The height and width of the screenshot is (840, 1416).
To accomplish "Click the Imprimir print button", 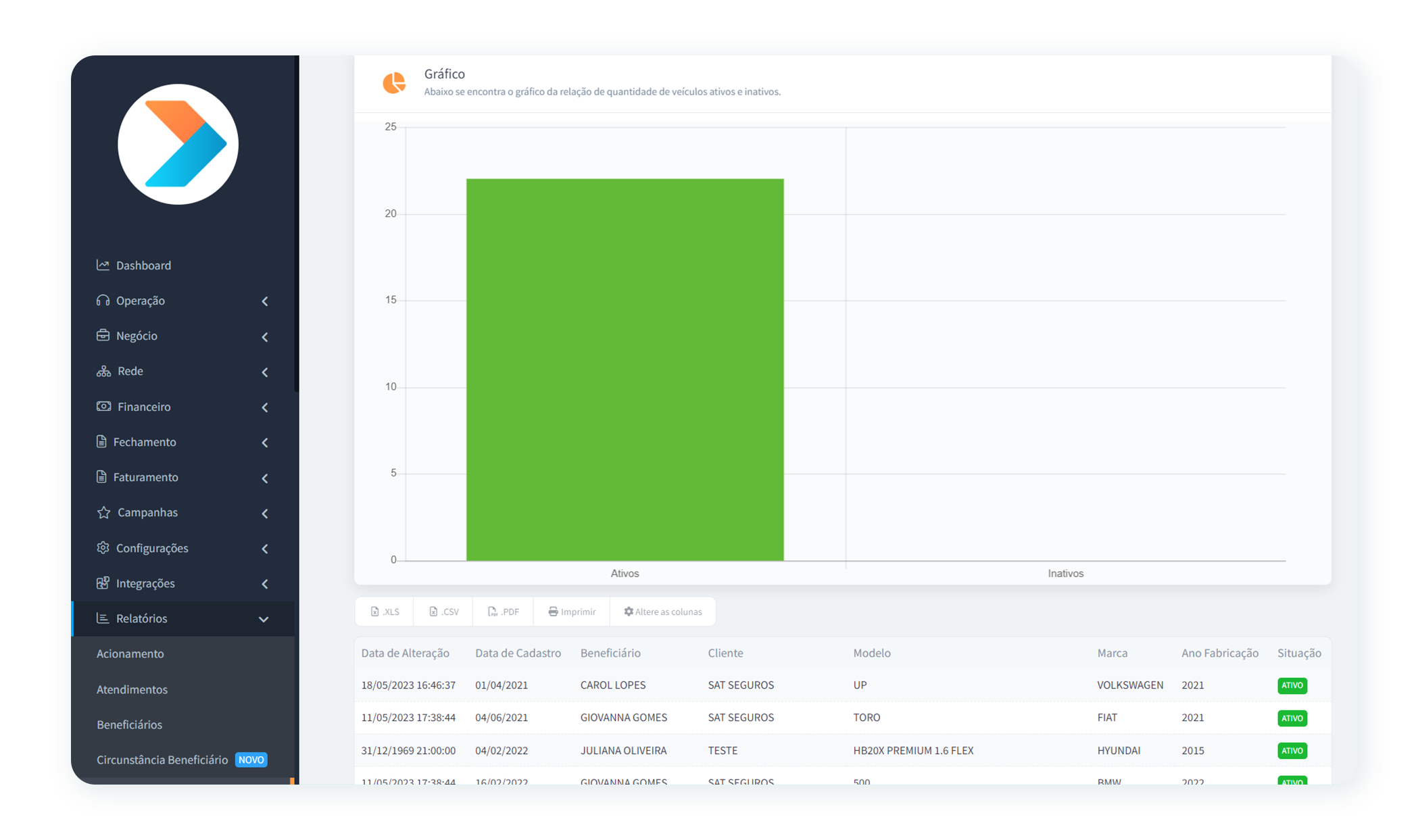I will click(572, 612).
